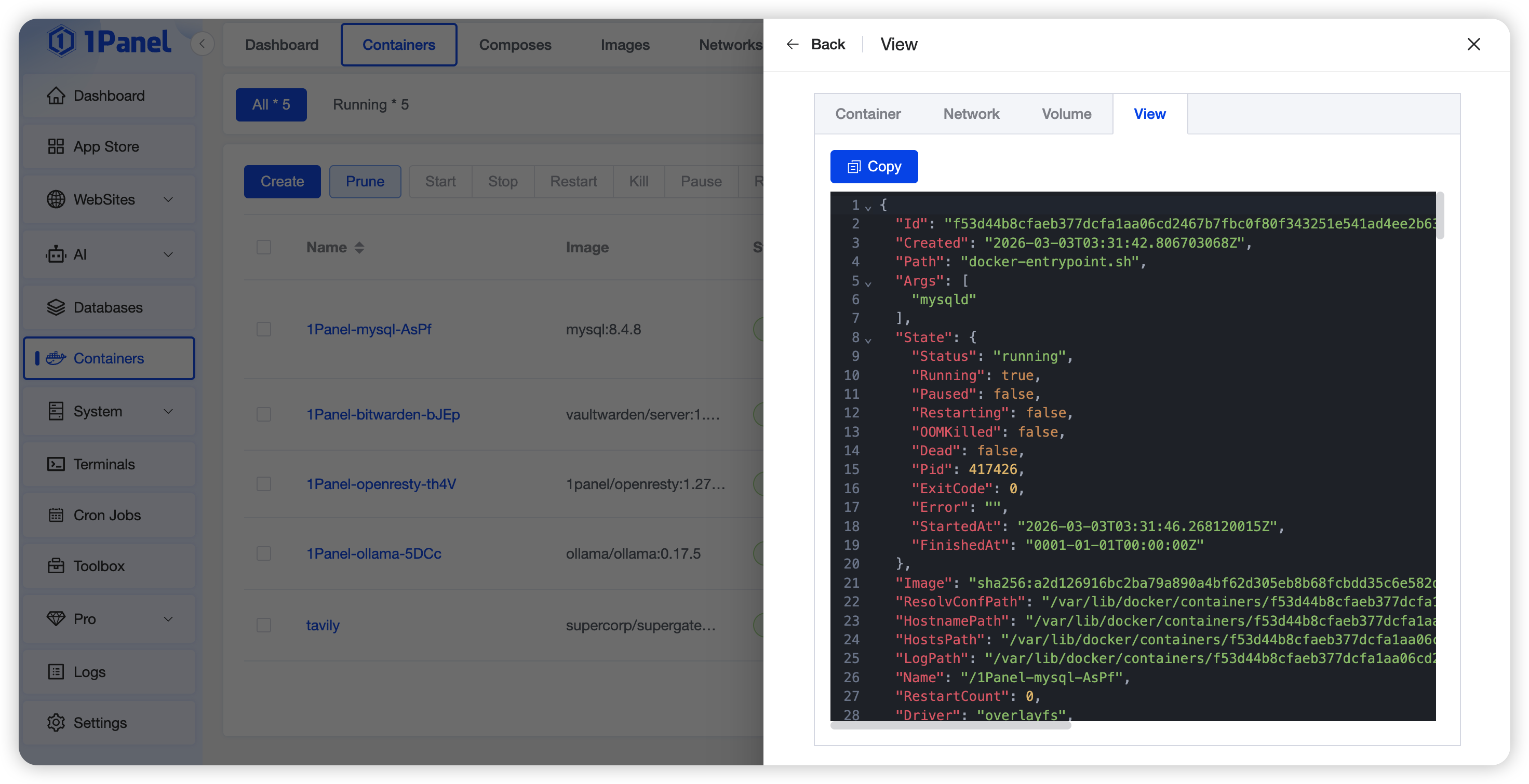The width and height of the screenshot is (1529, 784).
Task: Check the 1Panel-mysql-AsPf row checkbox
Action: [x=263, y=329]
